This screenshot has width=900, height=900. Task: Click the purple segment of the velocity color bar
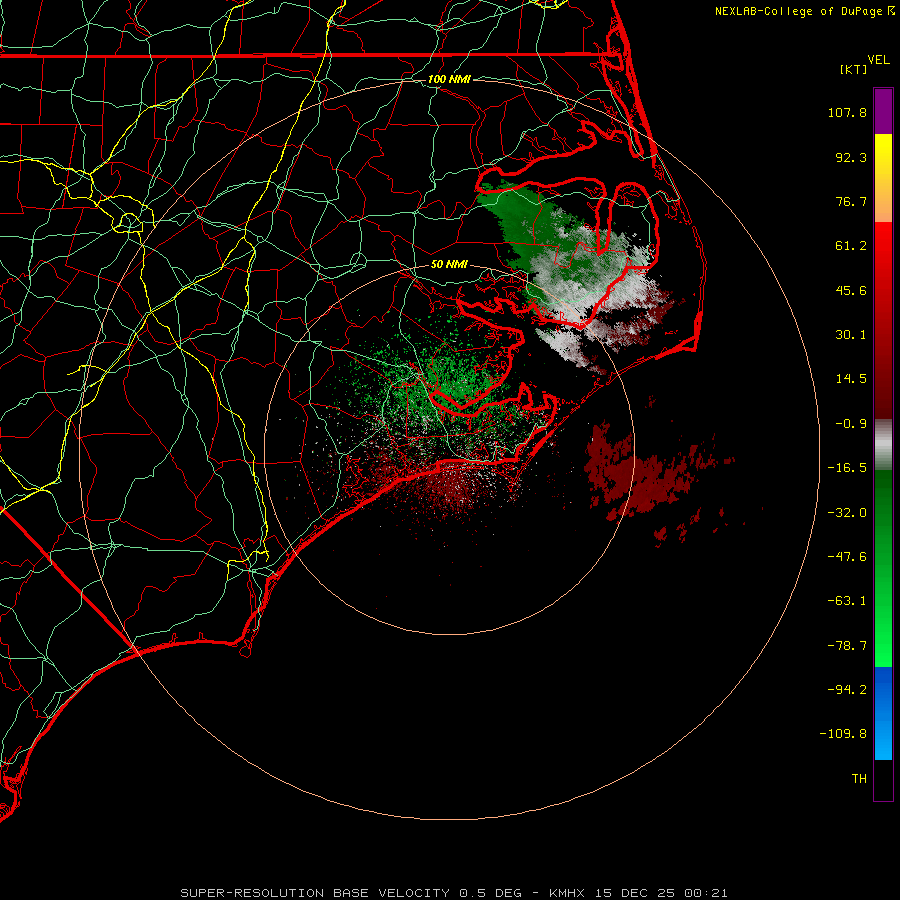point(883,111)
